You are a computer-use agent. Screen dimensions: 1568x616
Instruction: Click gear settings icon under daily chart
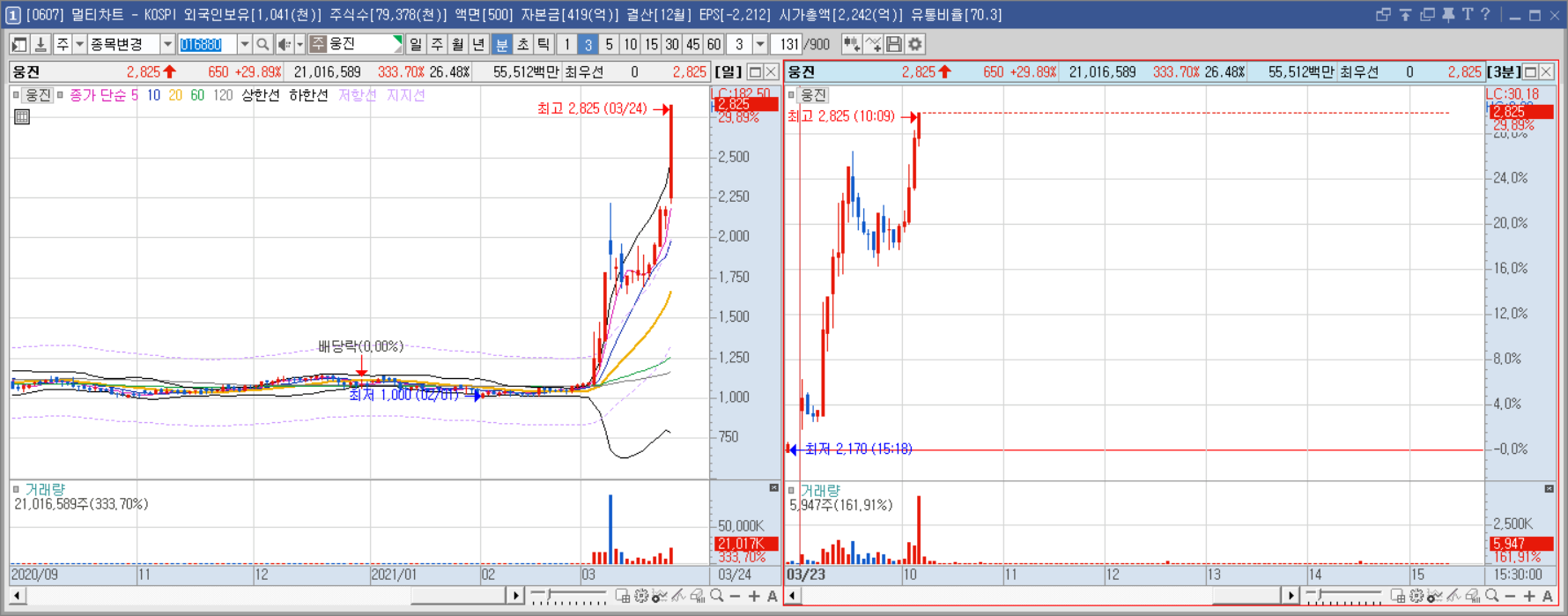[x=641, y=597]
